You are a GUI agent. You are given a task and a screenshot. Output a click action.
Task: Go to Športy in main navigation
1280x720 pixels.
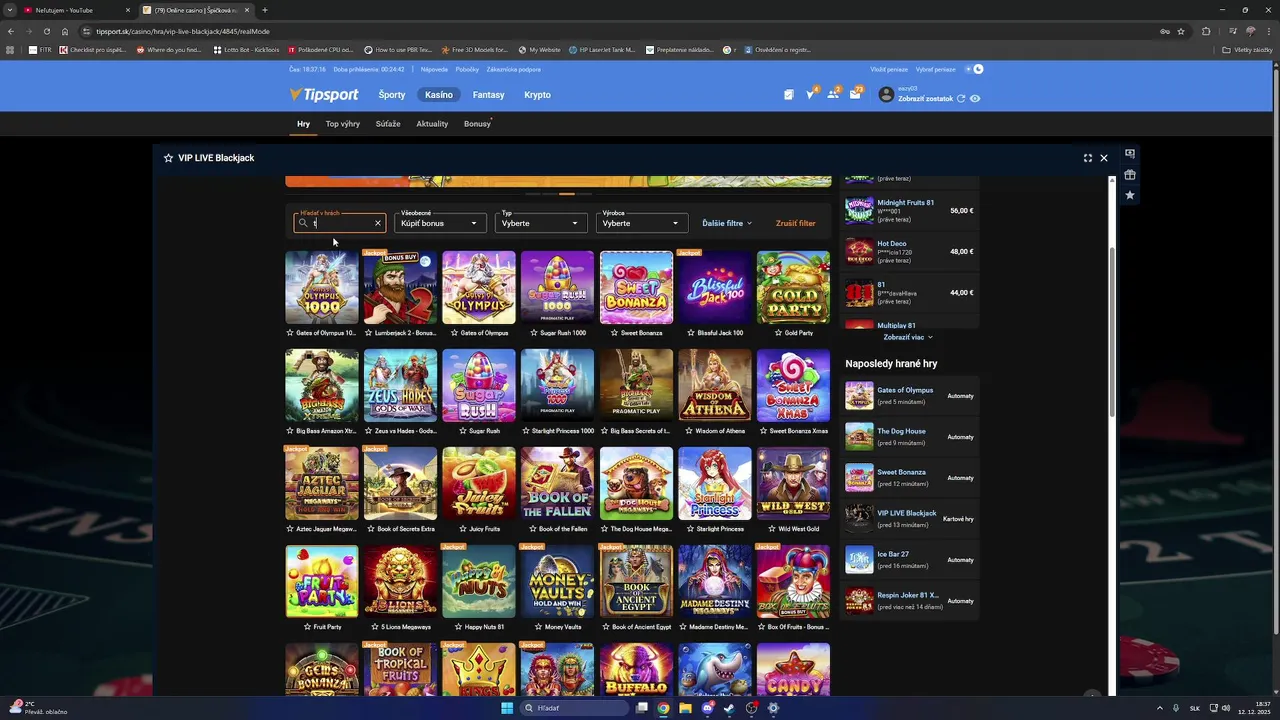[x=392, y=95]
